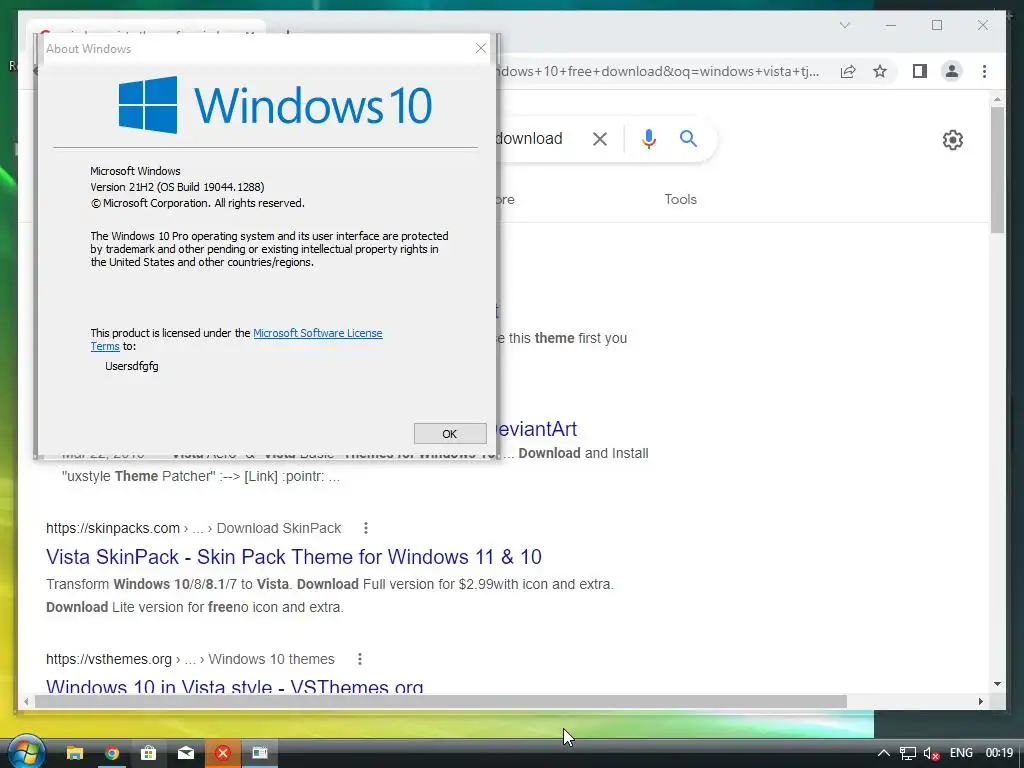Open Chrome's three-dot menu
Image resolution: width=1024 pixels, height=768 pixels.
984,71
